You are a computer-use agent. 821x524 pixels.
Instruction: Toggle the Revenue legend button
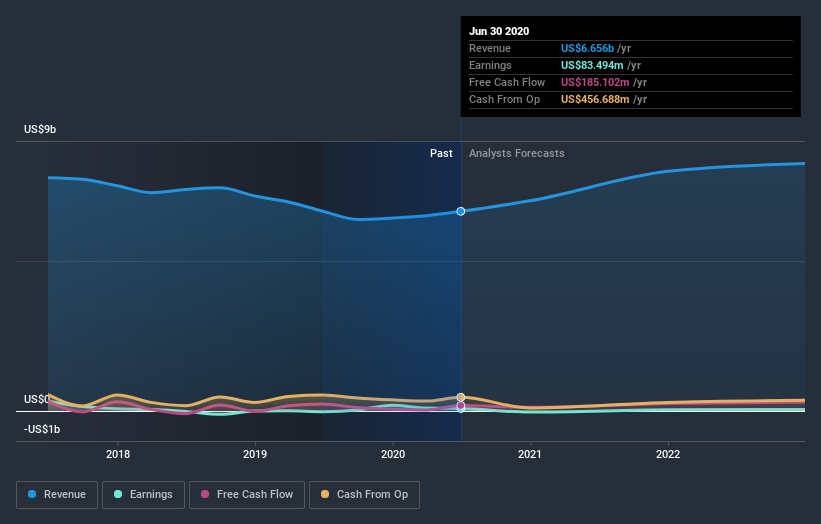57,495
